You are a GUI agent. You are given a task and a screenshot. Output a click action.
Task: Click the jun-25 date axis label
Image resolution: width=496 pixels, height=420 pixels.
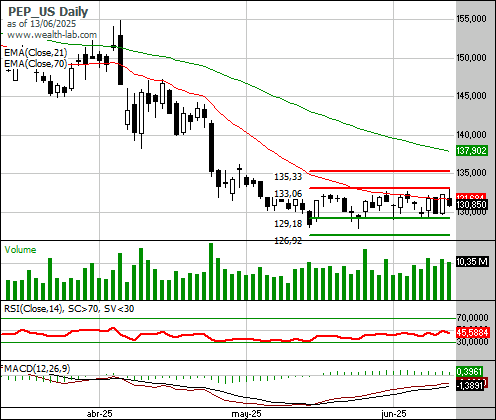(x=394, y=414)
